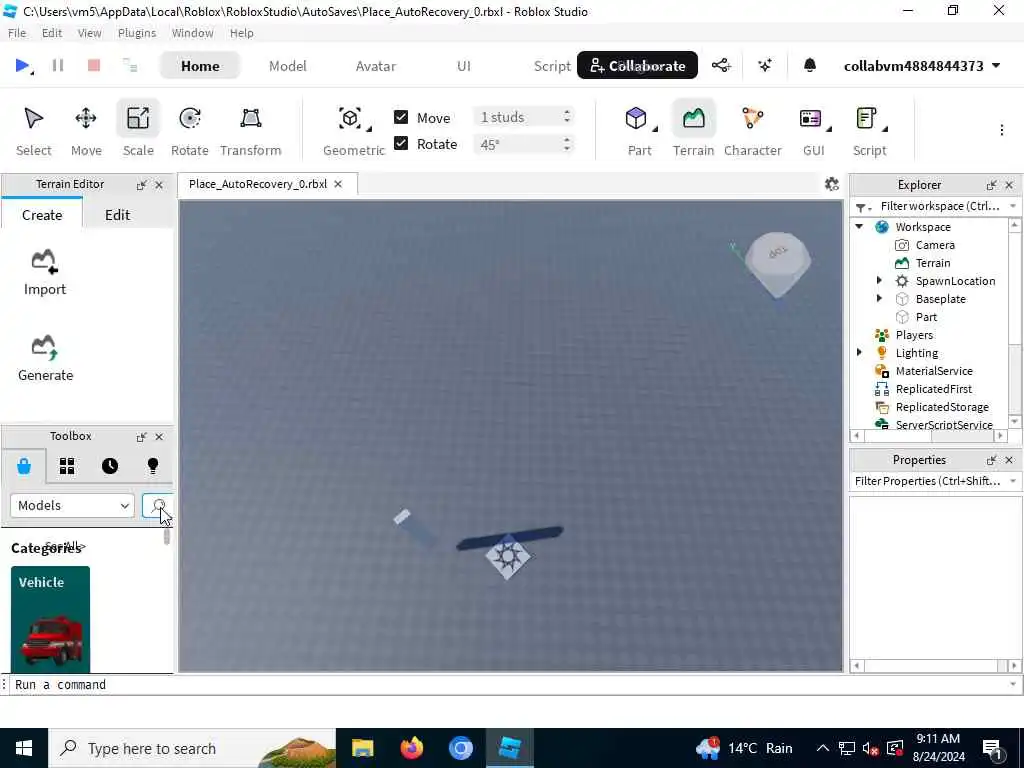
Task: Open the File menu
Action: pyautogui.click(x=17, y=33)
